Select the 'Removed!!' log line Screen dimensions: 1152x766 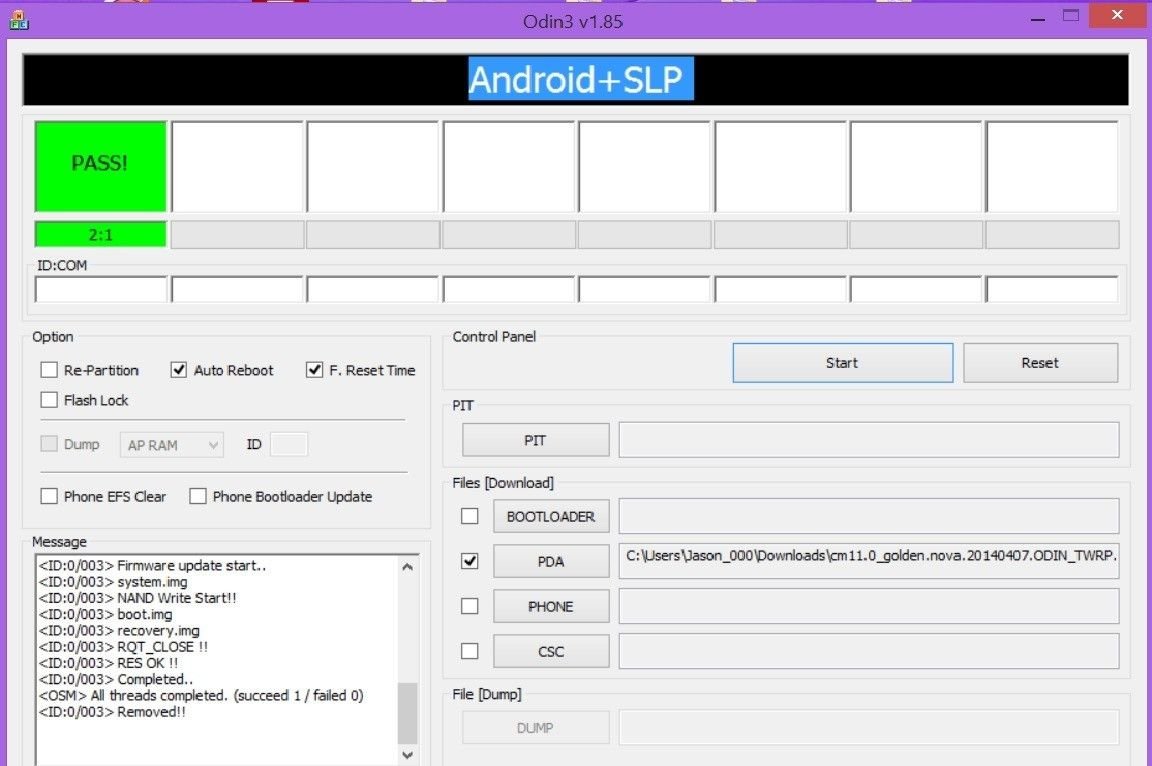click(112, 712)
